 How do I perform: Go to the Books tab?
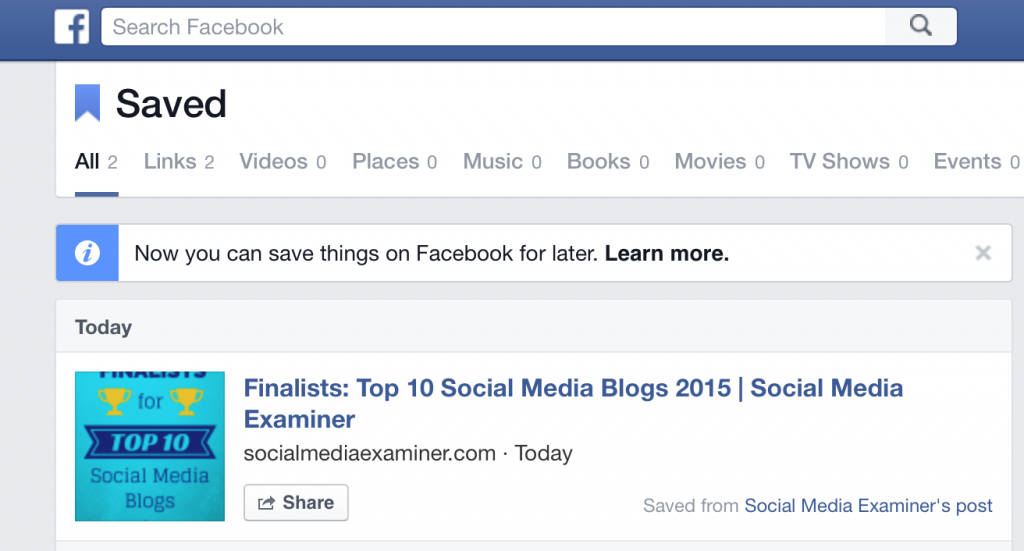coord(608,161)
